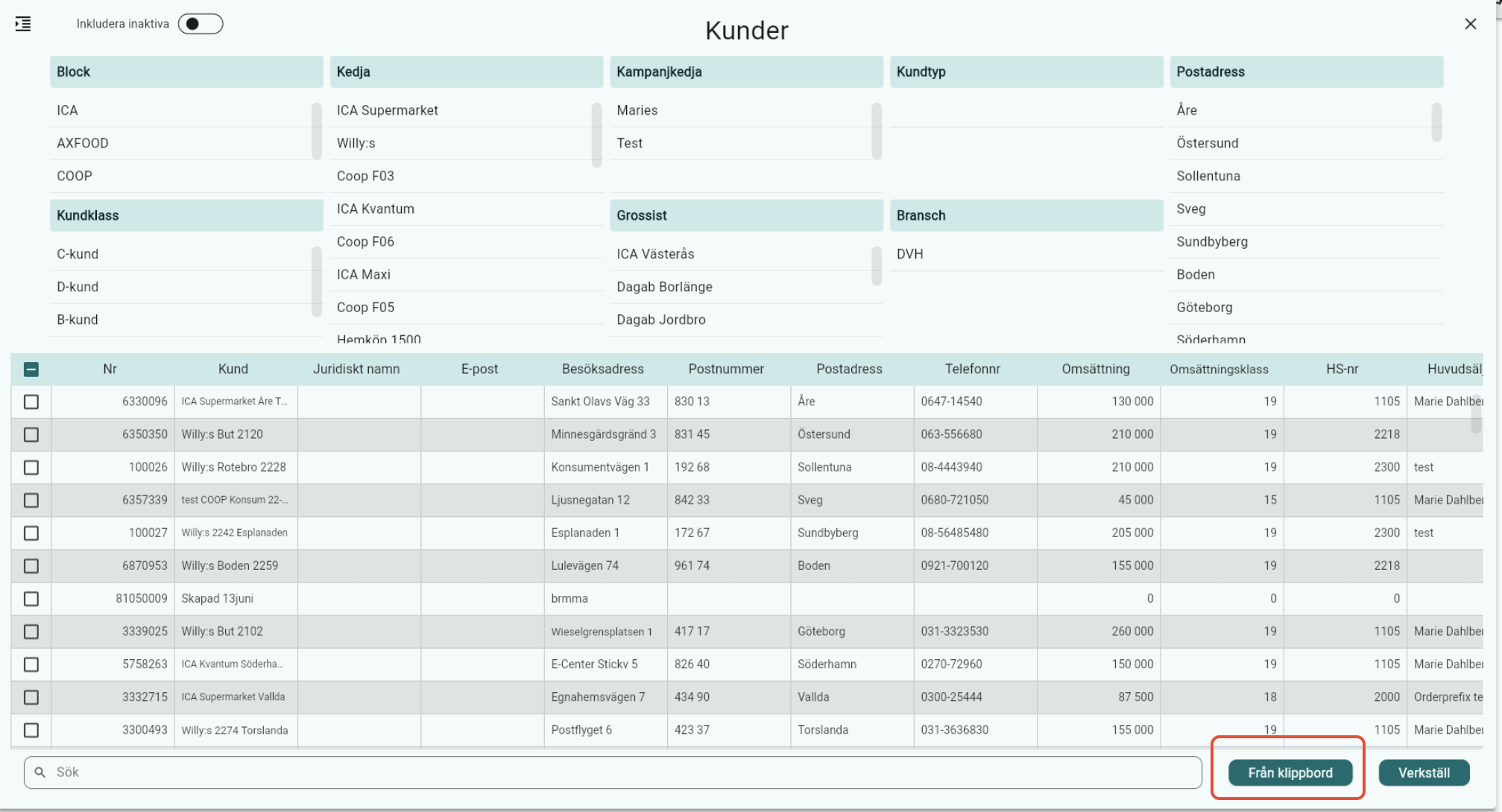Choose Dagab Borlänge under Grossist
The height and width of the screenshot is (812, 1502).
[x=664, y=287]
